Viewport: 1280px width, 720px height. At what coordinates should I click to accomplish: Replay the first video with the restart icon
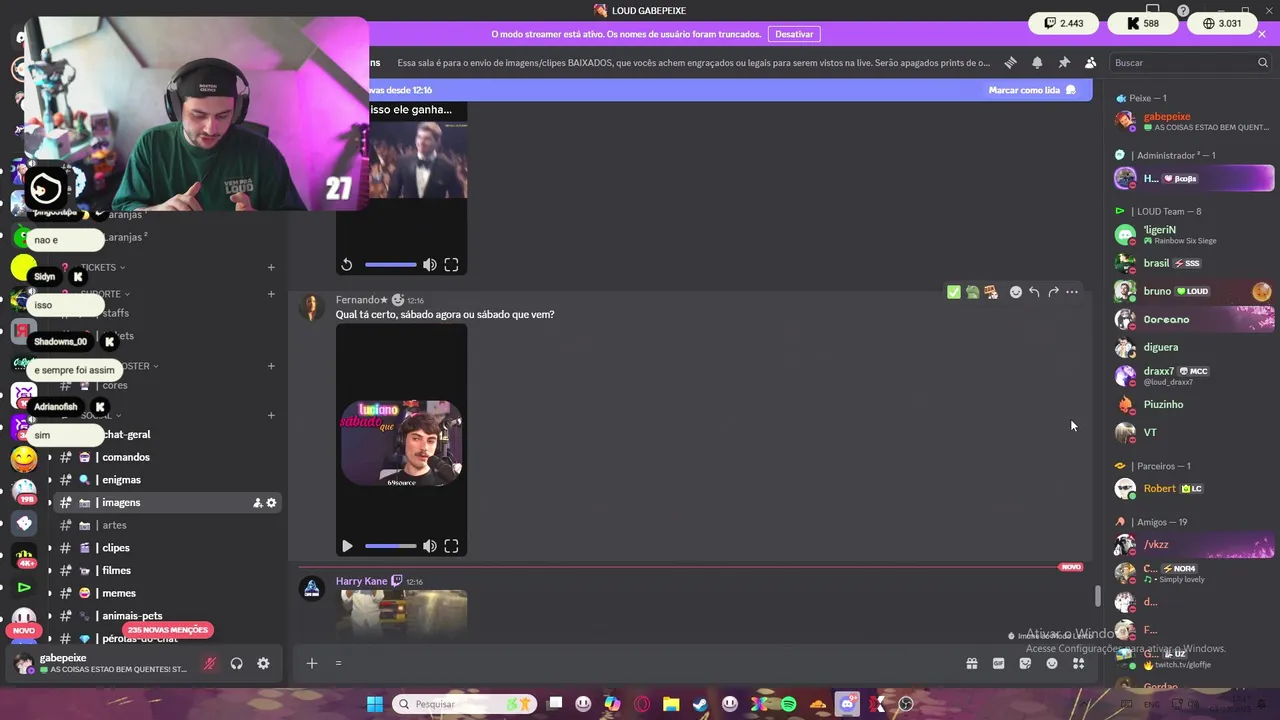pos(346,265)
